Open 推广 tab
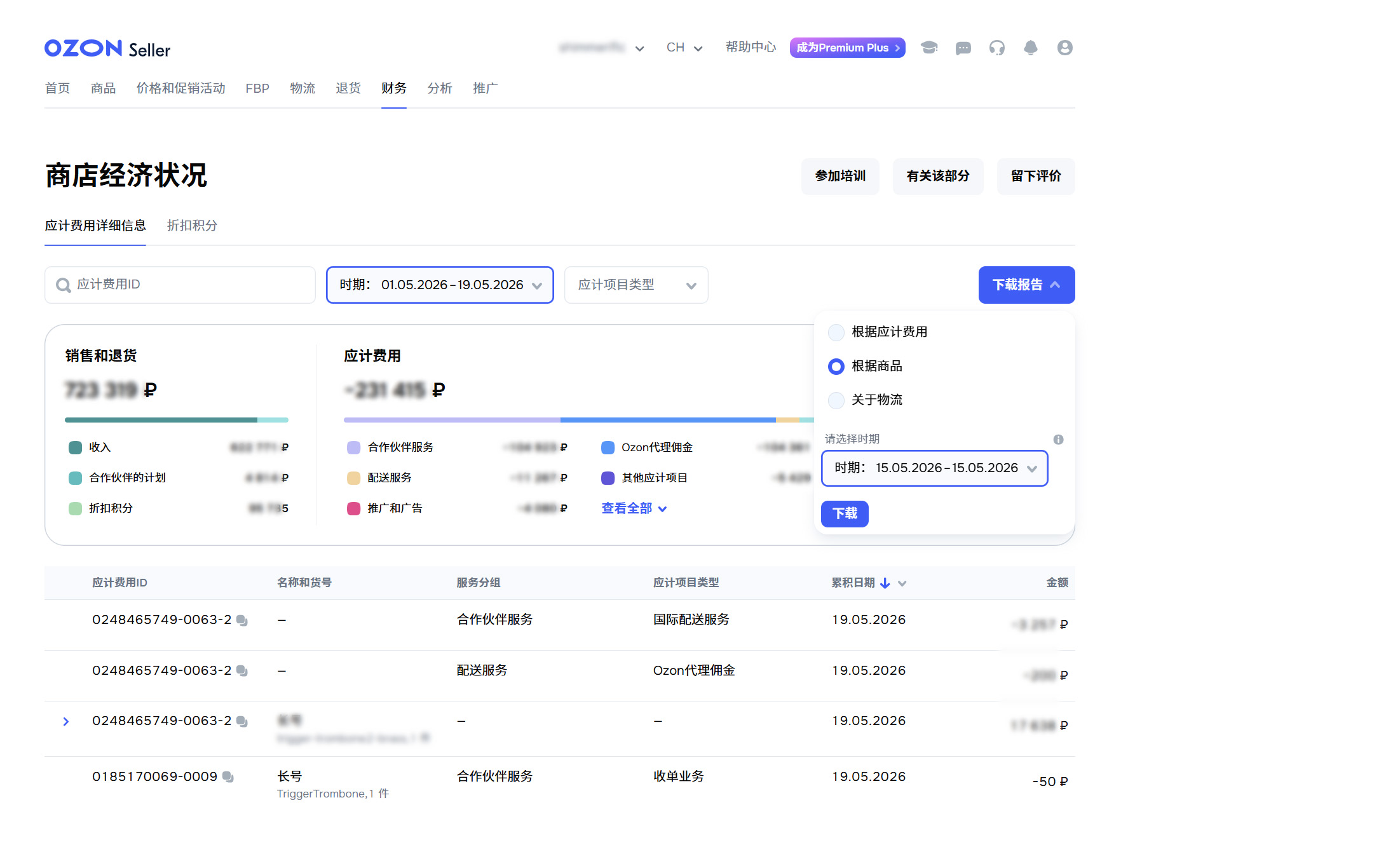Viewport: 1400px width, 847px height. coord(485,88)
